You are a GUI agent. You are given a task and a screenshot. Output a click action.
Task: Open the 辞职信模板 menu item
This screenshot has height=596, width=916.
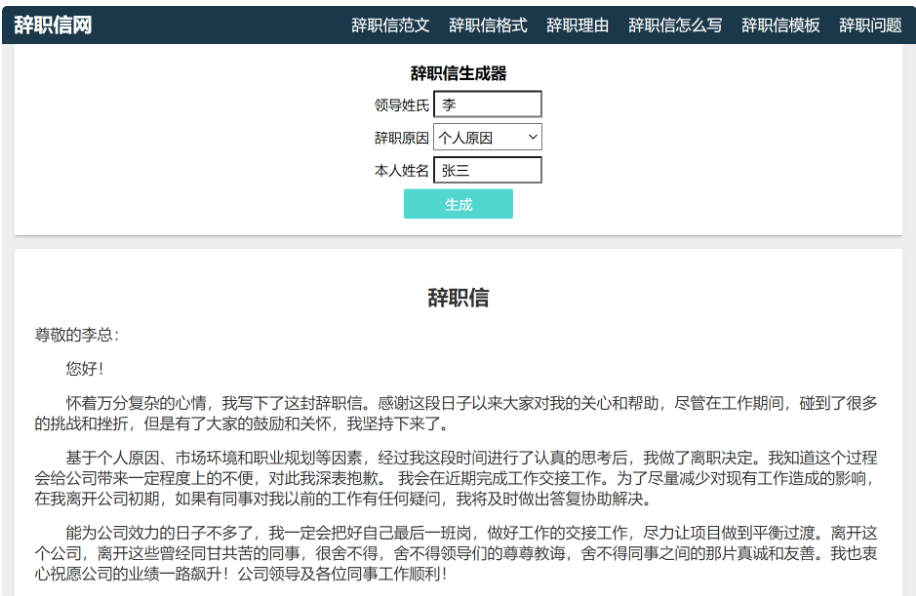pos(776,25)
